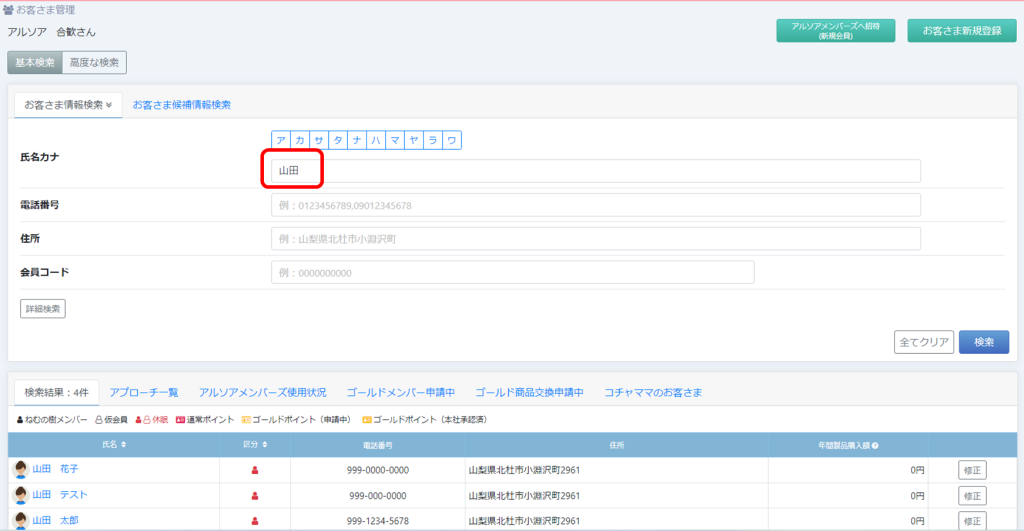Click the member status icon for 山田 テスト
This screenshot has width=1024, height=531.
coord(255,495)
